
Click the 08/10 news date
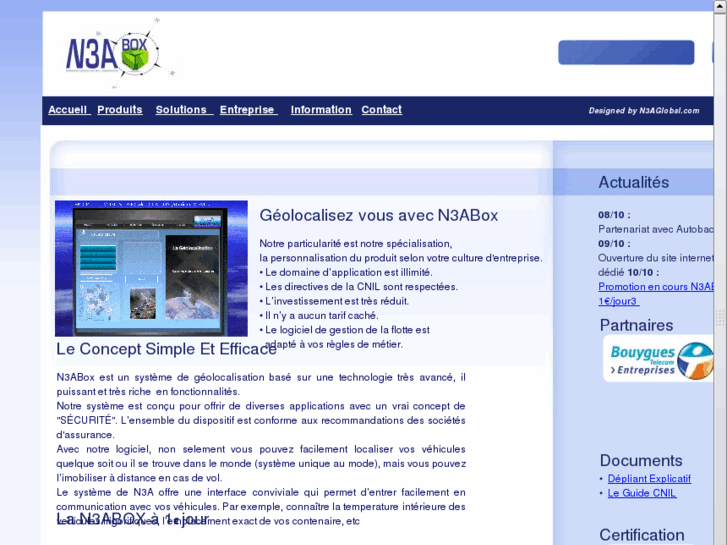pyautogui.click(x=614, y=215)
